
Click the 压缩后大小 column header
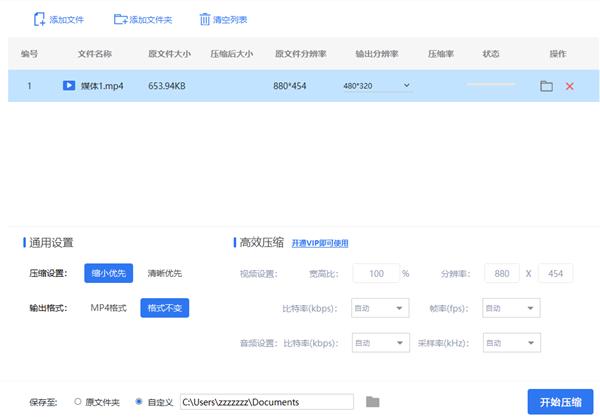click(x=232, y=54)
